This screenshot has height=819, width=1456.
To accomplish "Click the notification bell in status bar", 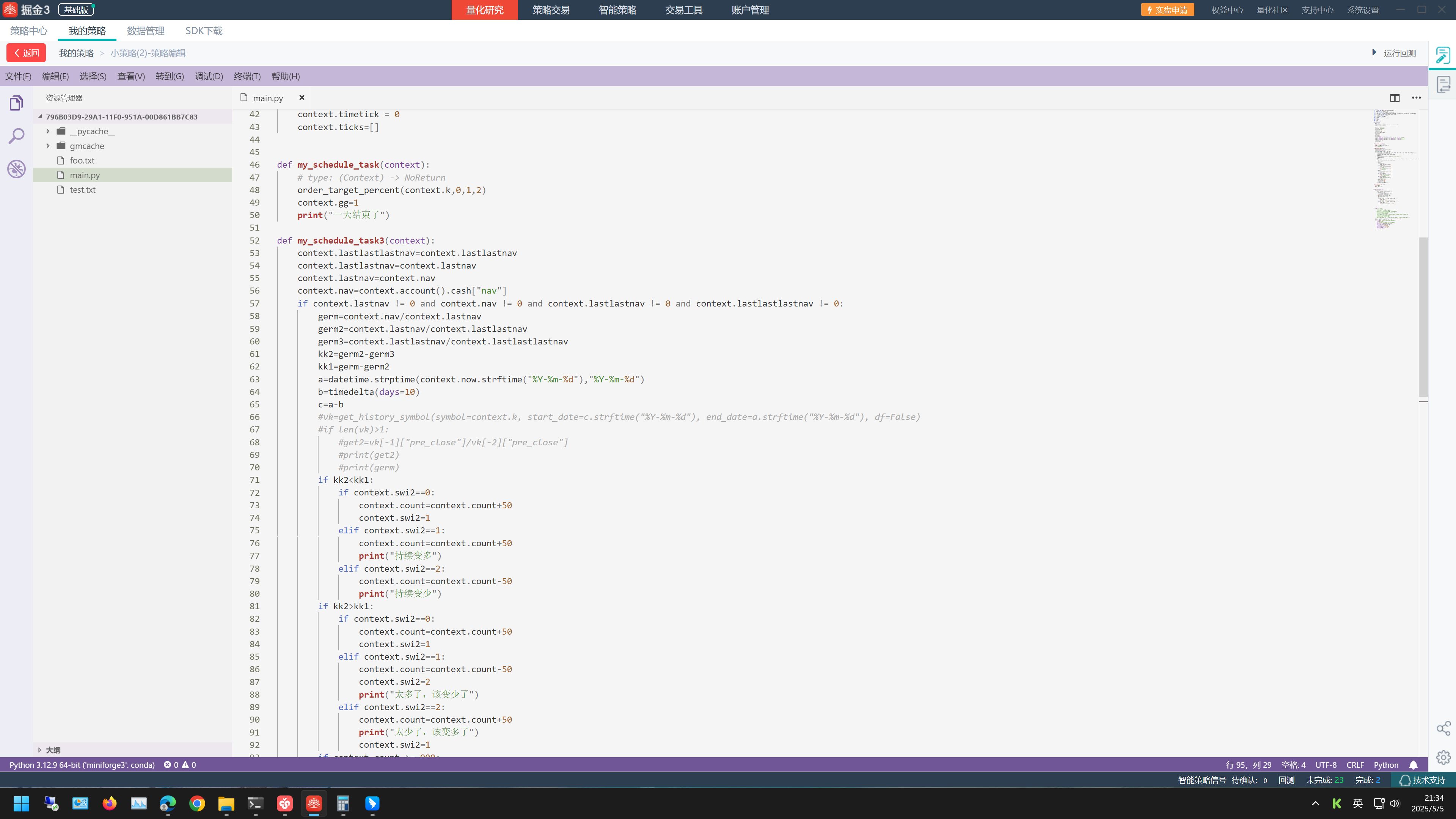I will click(1413, 765).
